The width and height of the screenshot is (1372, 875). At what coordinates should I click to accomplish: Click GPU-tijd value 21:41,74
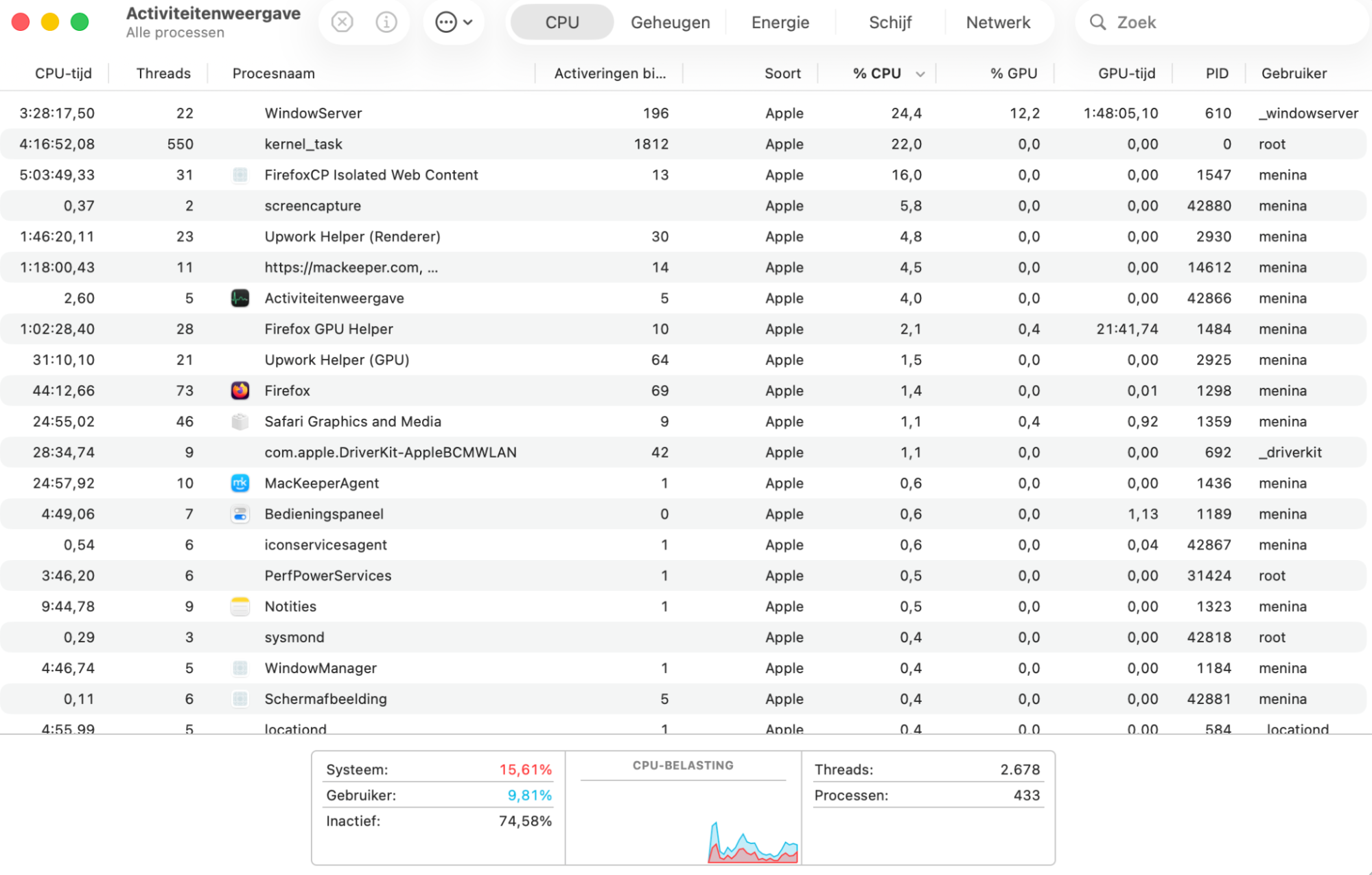tap(1127, 329)
